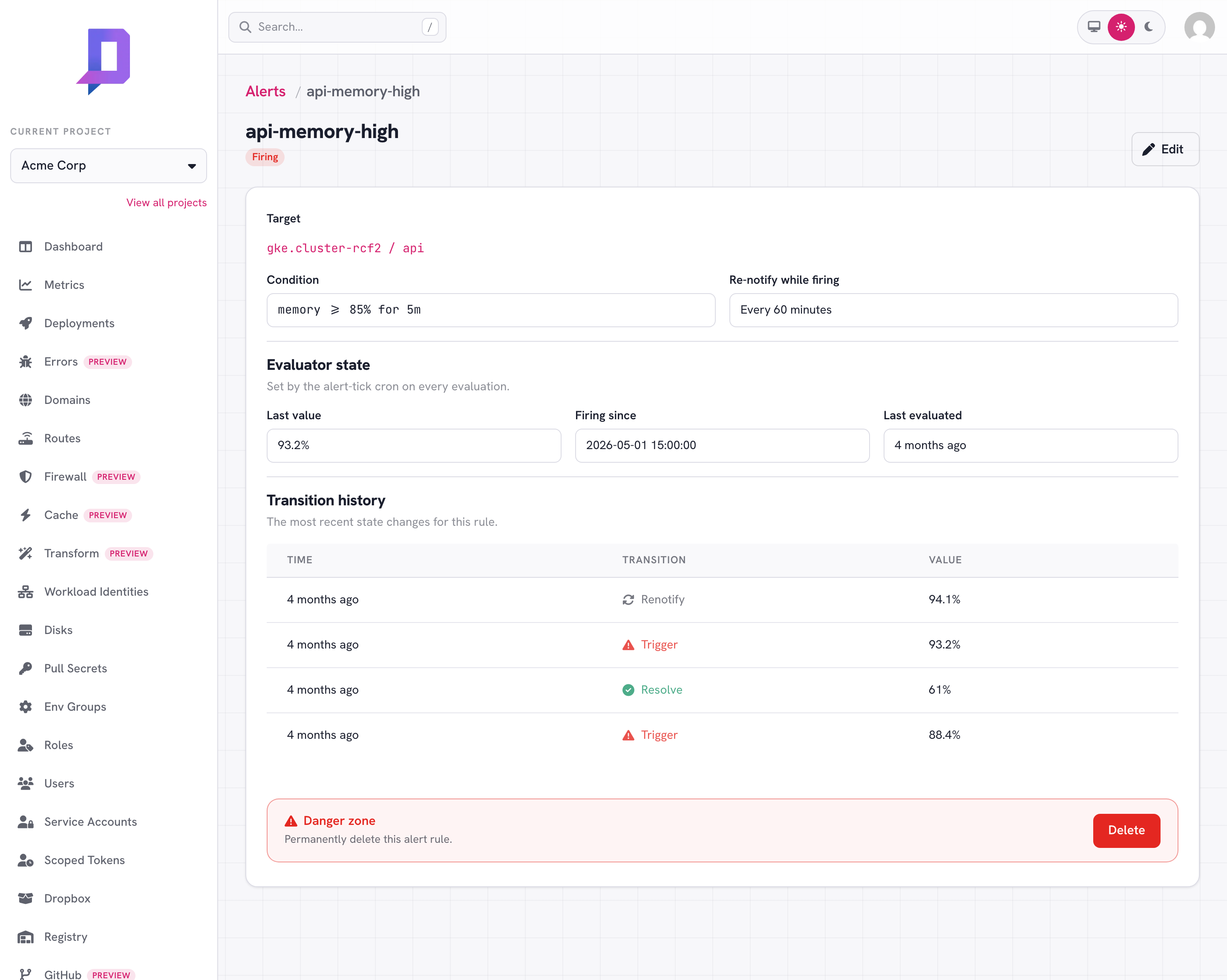The width and height of the screenshot is (1227, 980).
Task: Click the Alerts breadcrumb link
Action: tap(265, 92)
